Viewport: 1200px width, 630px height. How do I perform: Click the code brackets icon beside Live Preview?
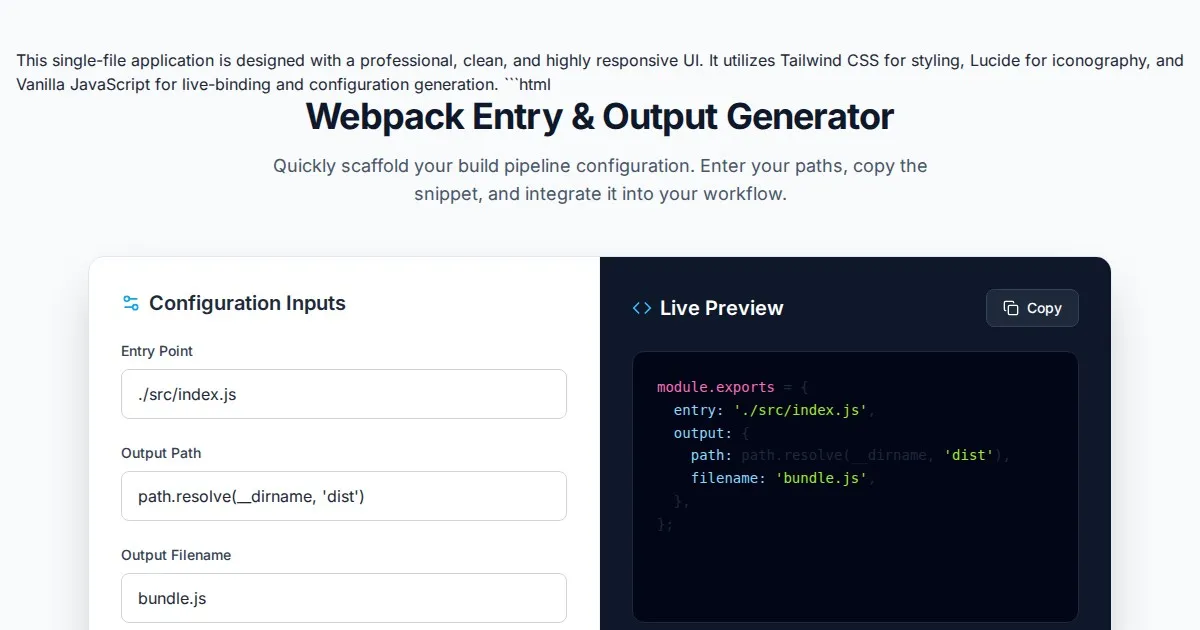(x=642, y=308)
